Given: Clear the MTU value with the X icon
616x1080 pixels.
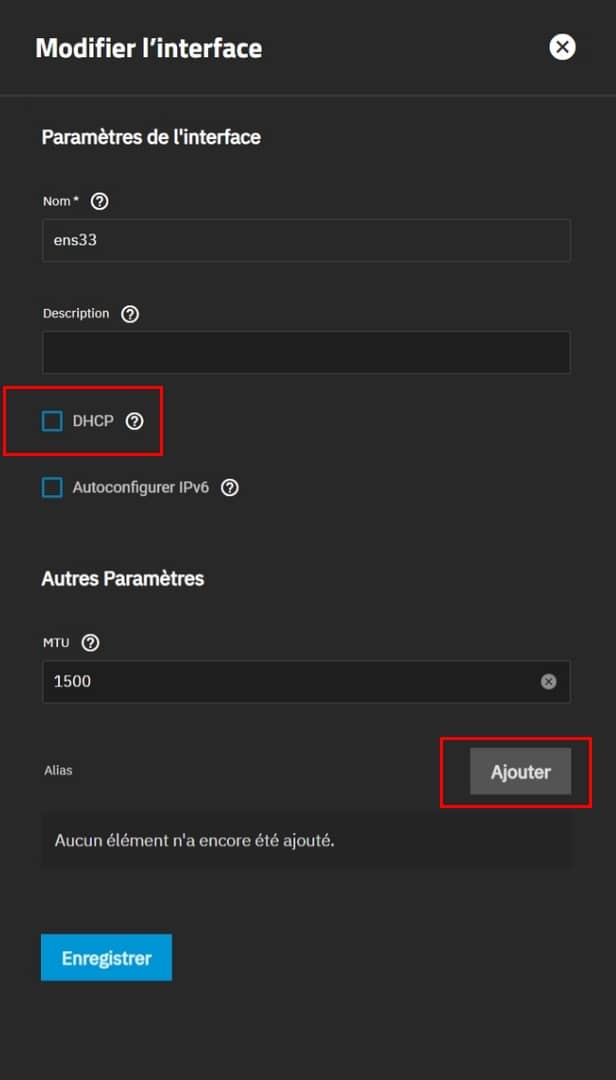Looking at the screenshot, I should coord(548,681).
